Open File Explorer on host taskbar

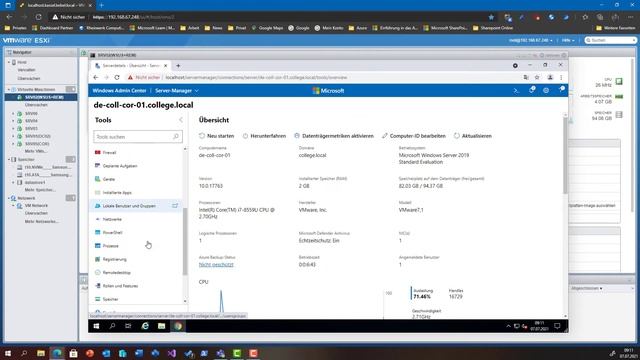(x=41, y=353)
